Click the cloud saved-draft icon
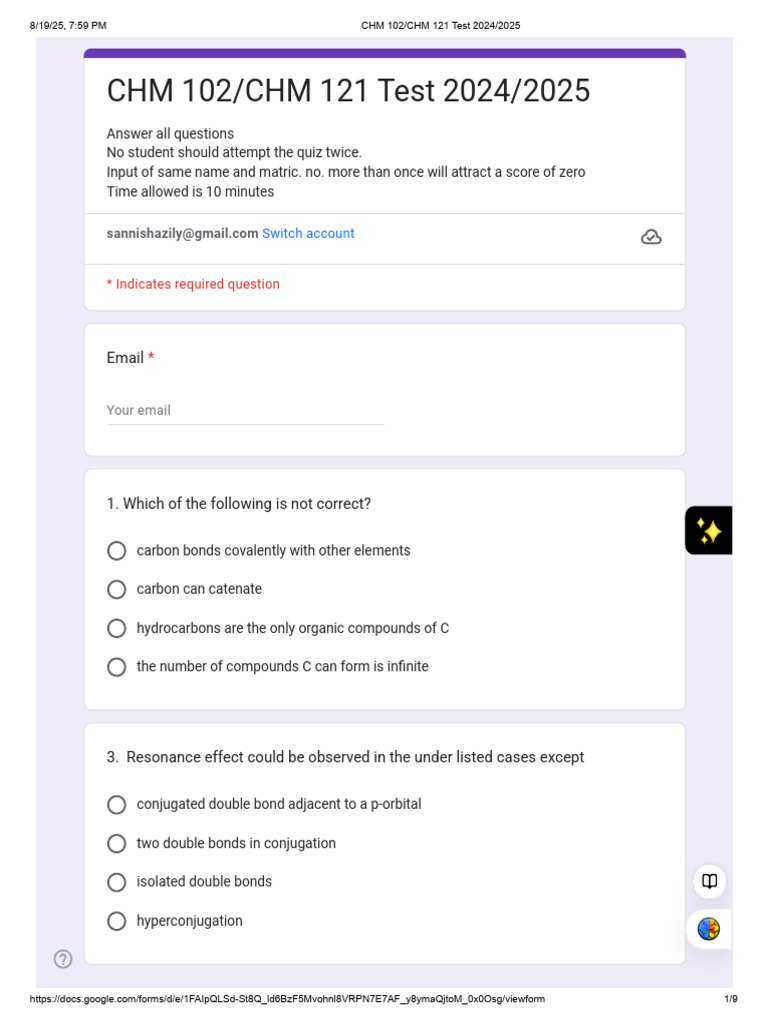768x1024 pixels. click(x=650, y=236)
